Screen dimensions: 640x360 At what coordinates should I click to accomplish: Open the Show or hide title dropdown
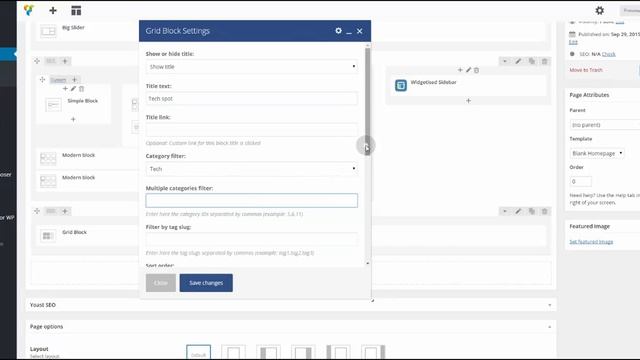pyautogui.click(x=251, y=67)
